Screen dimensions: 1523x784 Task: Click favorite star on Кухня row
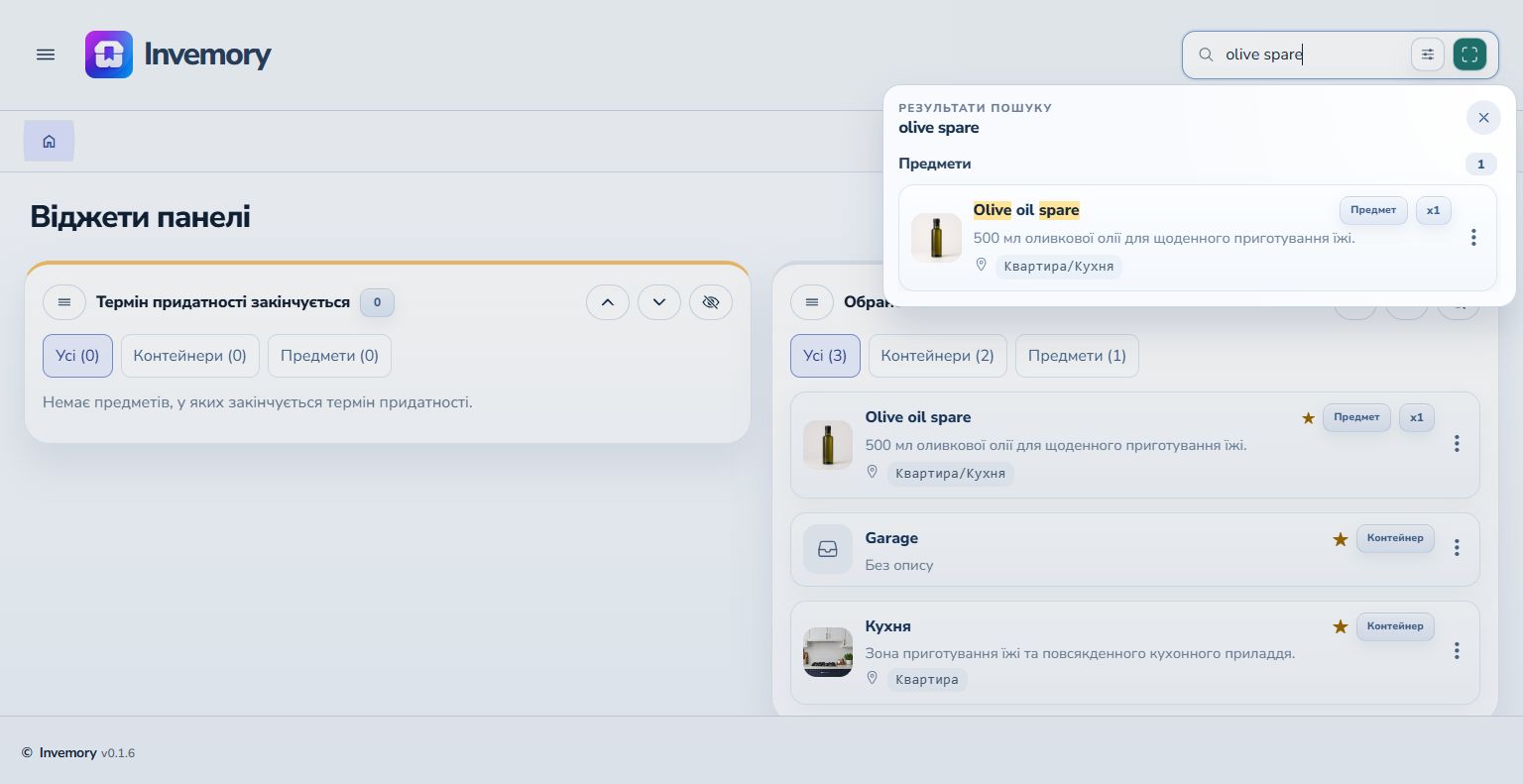point(1341,626)
